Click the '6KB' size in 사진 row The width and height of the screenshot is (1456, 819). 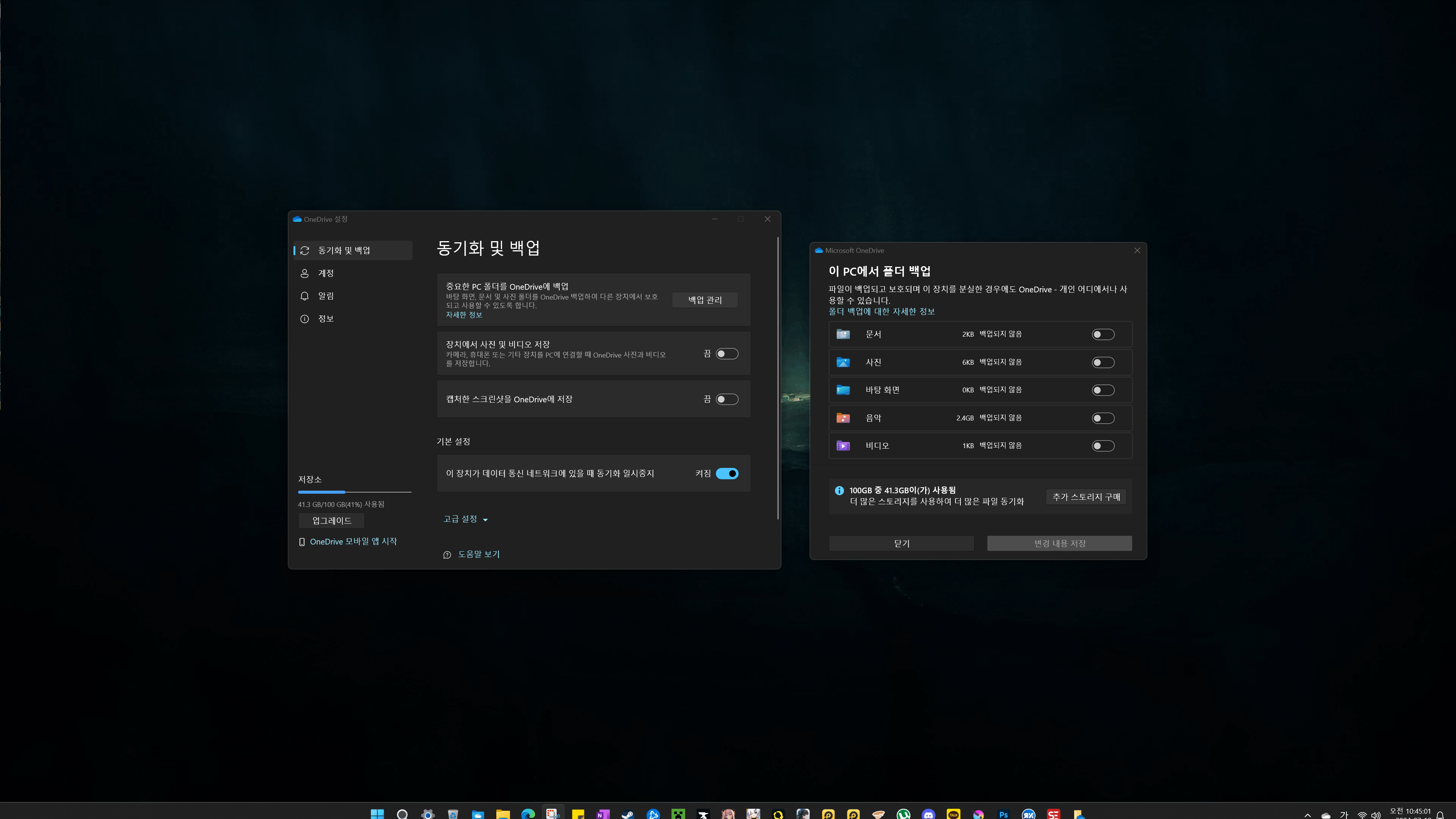click(968, 362)
